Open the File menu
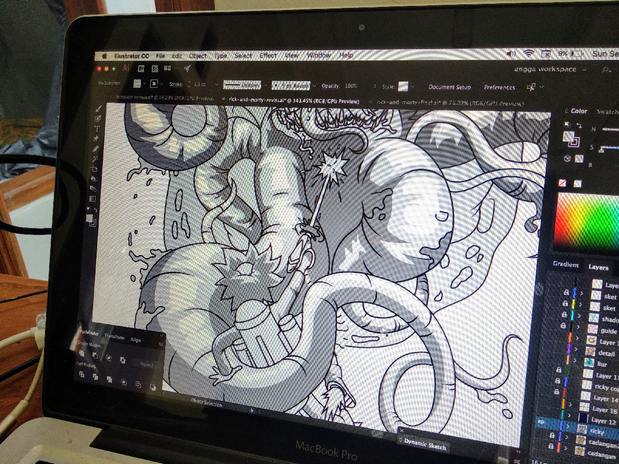The image size is (619, 464). click(x=160, y=56)
